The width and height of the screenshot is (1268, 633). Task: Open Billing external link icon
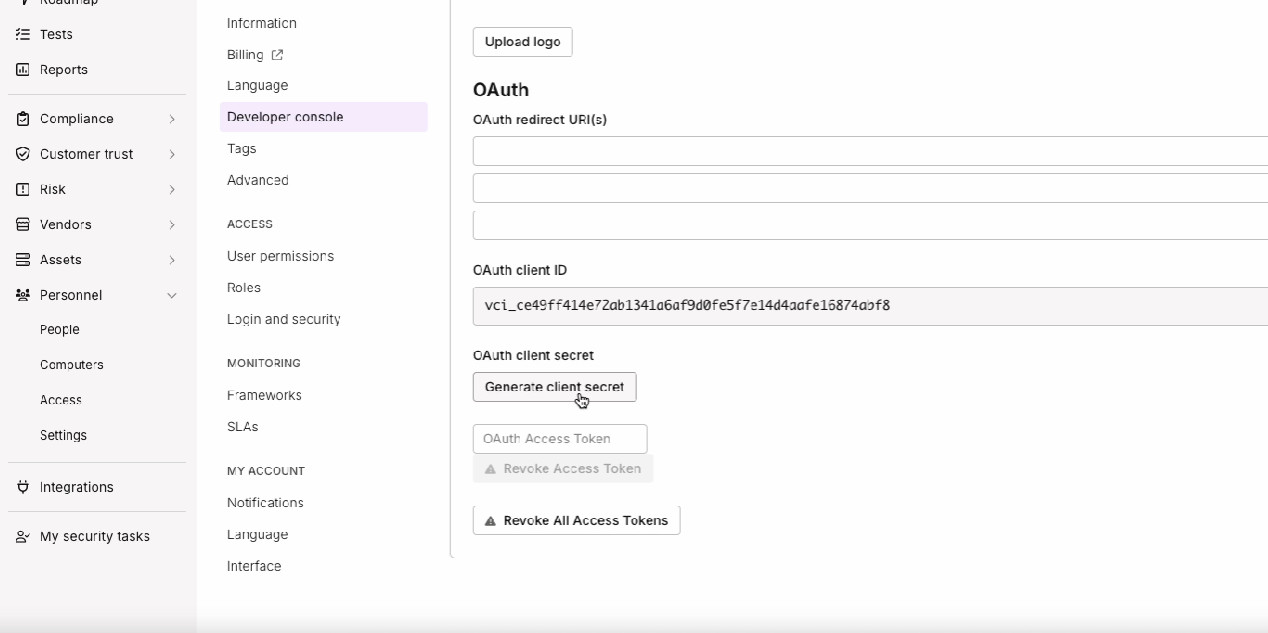pyautogui.click(x=278, y=55)
